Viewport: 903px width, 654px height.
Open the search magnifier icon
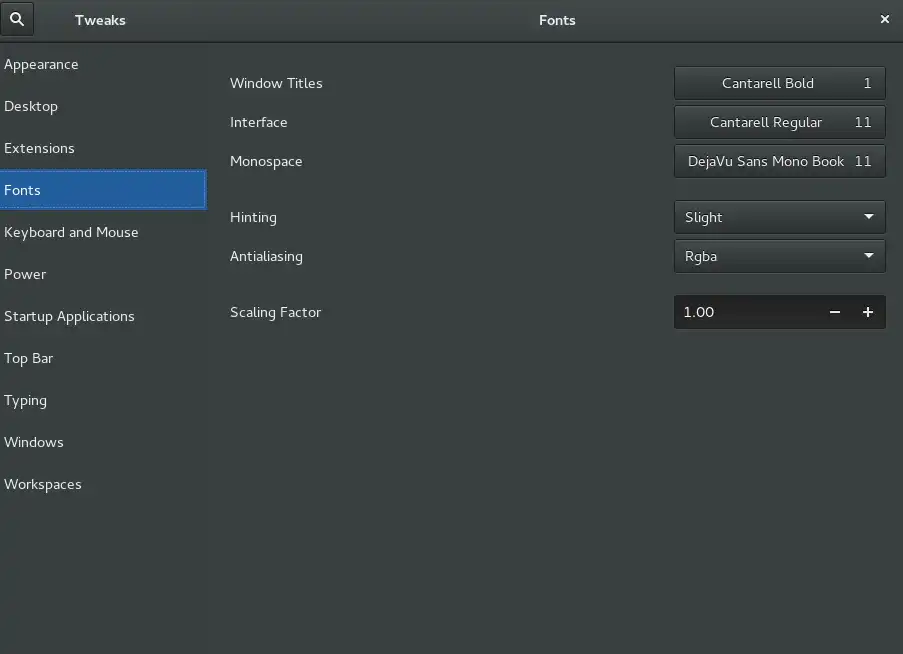point(17,19)
